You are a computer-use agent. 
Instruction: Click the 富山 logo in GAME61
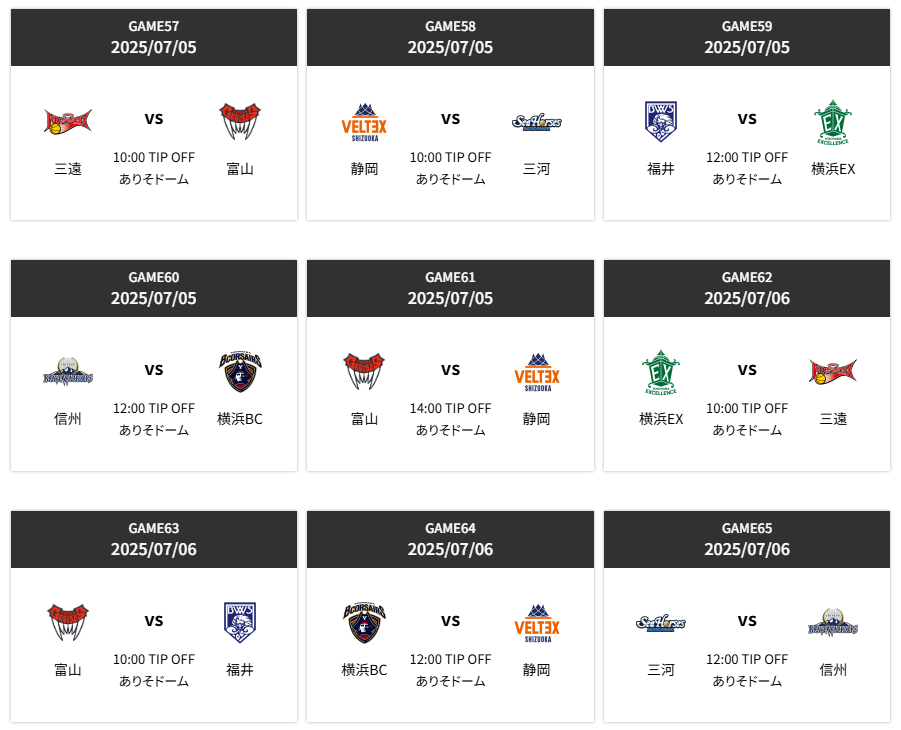click(x=364, y=372)
